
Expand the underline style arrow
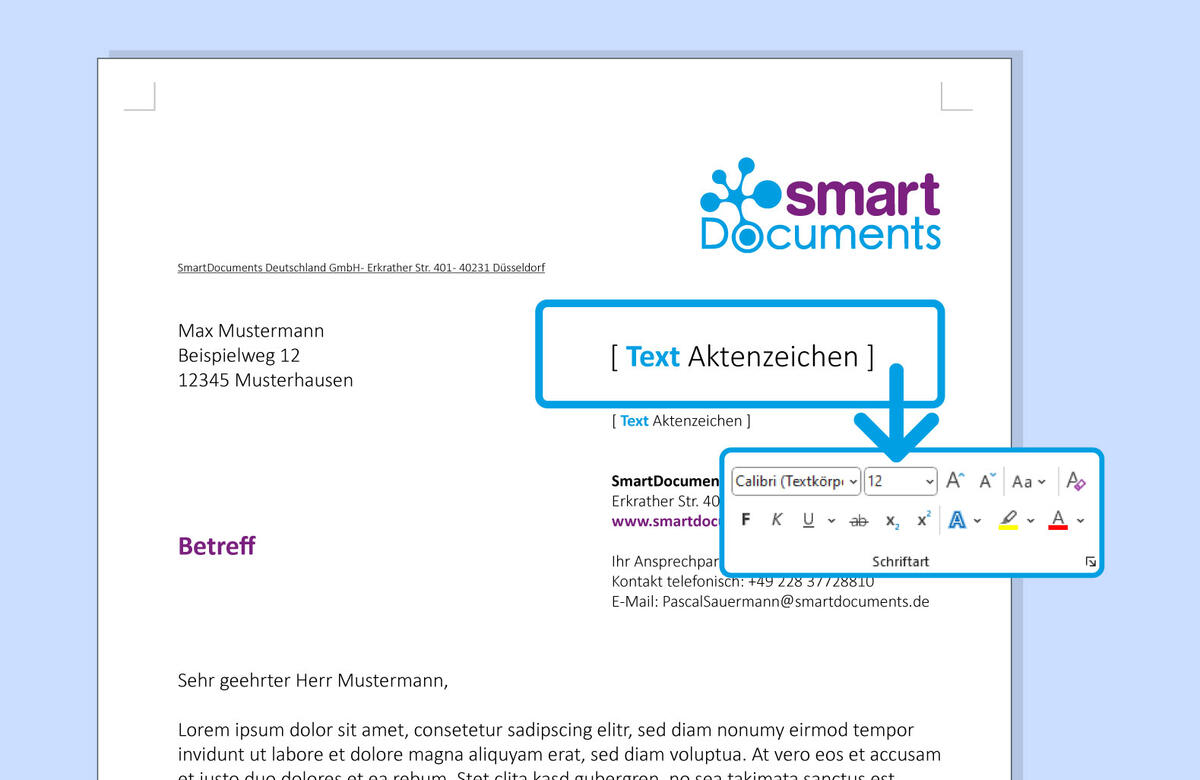pos(830,521)
